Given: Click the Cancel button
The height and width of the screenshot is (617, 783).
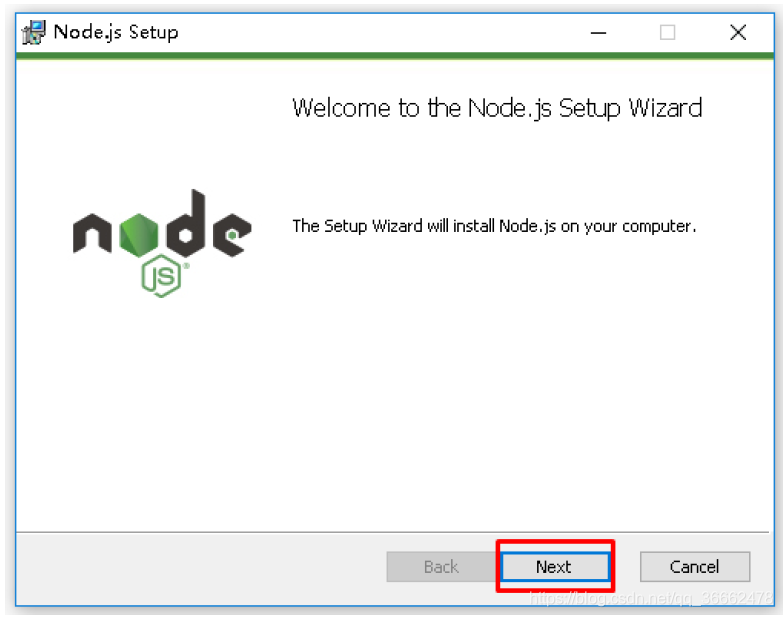Looking at the screenshot, I should 695,567.
